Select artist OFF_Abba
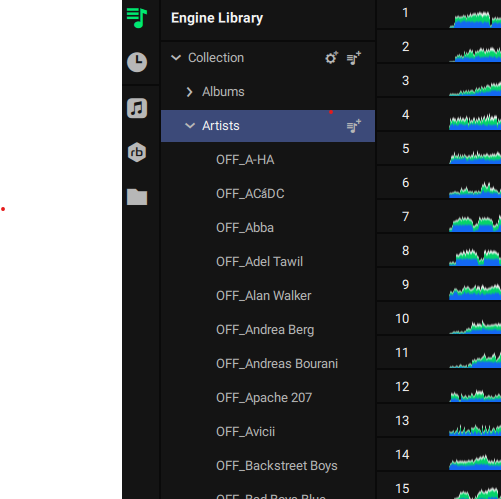This screenshot has height=499, width=501. pos(245,228)
